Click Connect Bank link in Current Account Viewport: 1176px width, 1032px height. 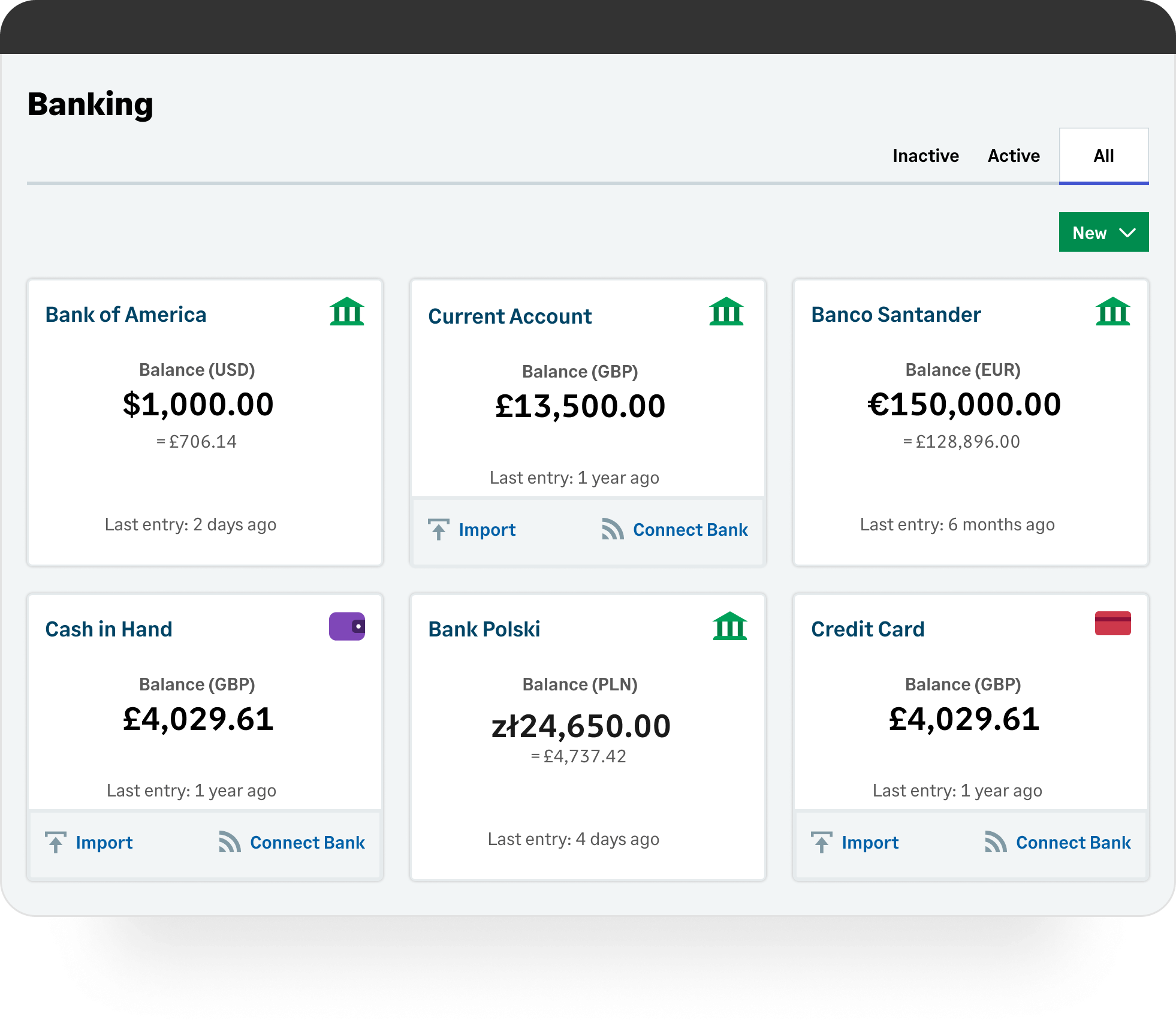tap(690, 530)
